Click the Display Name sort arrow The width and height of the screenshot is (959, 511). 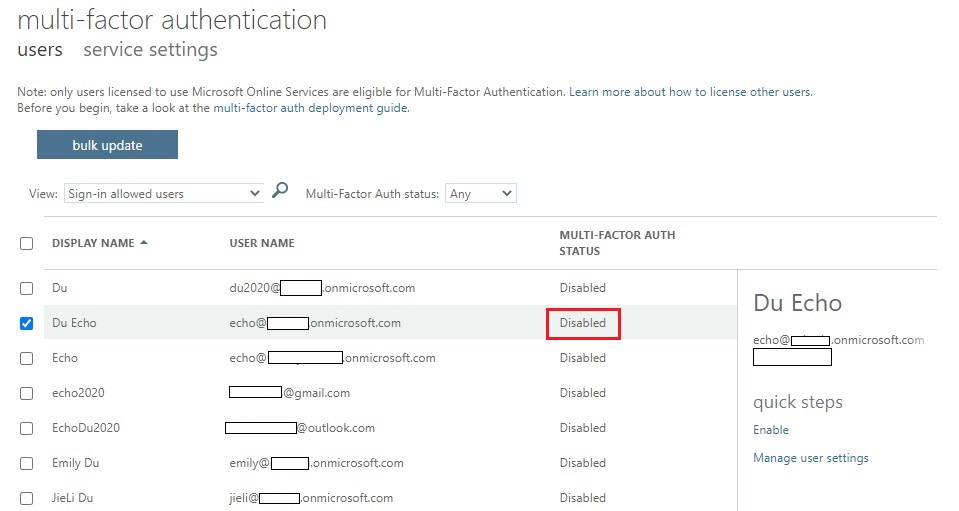(144, 243)
